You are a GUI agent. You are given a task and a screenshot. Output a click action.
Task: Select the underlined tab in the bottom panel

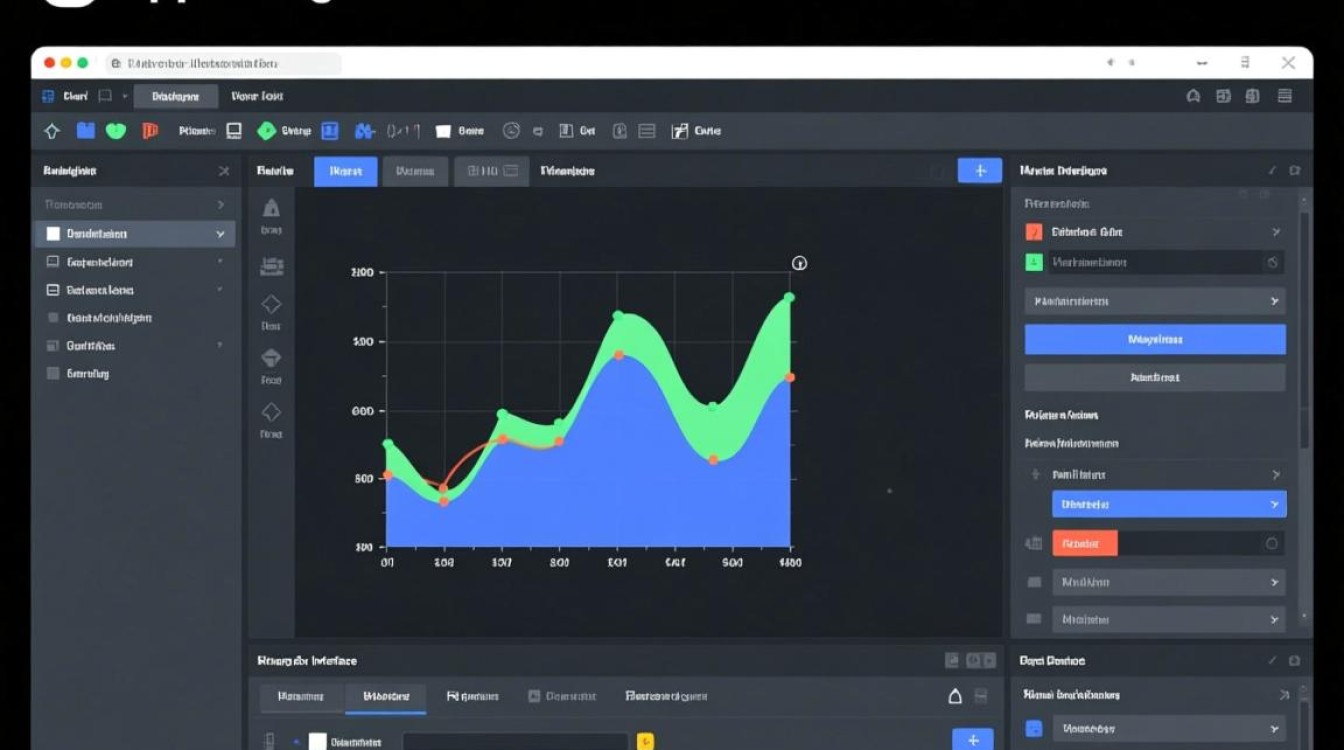(385, 696)
